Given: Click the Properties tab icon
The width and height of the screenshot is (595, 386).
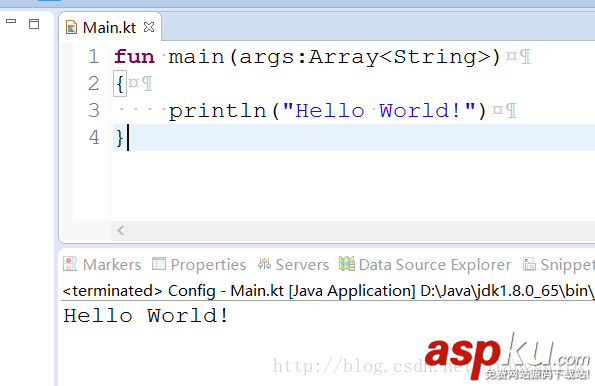Looking at the screenshot, I should tap(159, 264).
